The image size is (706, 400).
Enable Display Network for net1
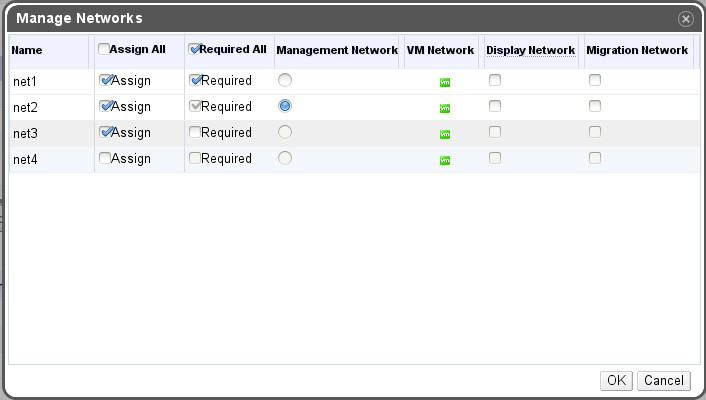(x=494, y=80)
